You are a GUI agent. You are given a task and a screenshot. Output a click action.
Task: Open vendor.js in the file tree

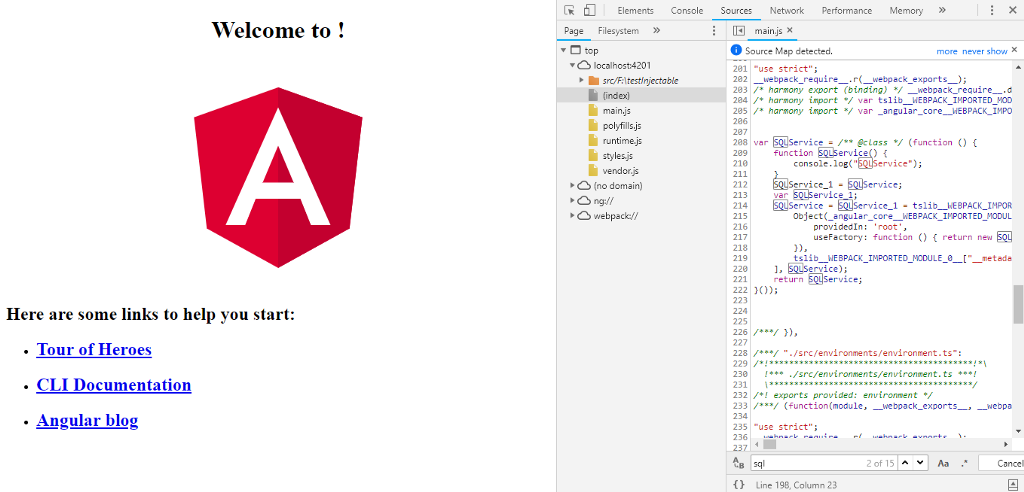click(x=620, y=171)
